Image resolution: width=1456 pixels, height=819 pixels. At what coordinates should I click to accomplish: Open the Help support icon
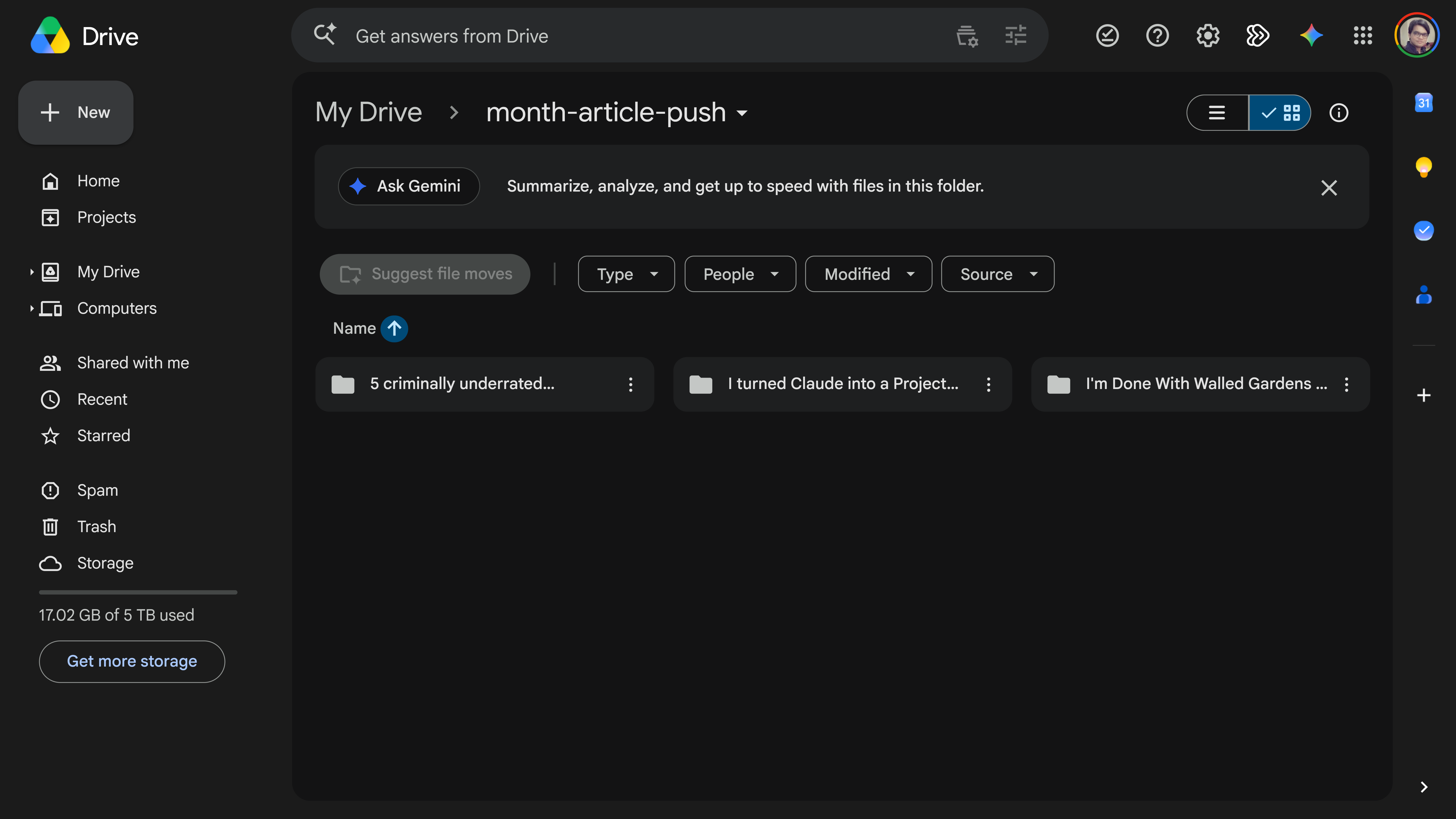[1157, 36]
